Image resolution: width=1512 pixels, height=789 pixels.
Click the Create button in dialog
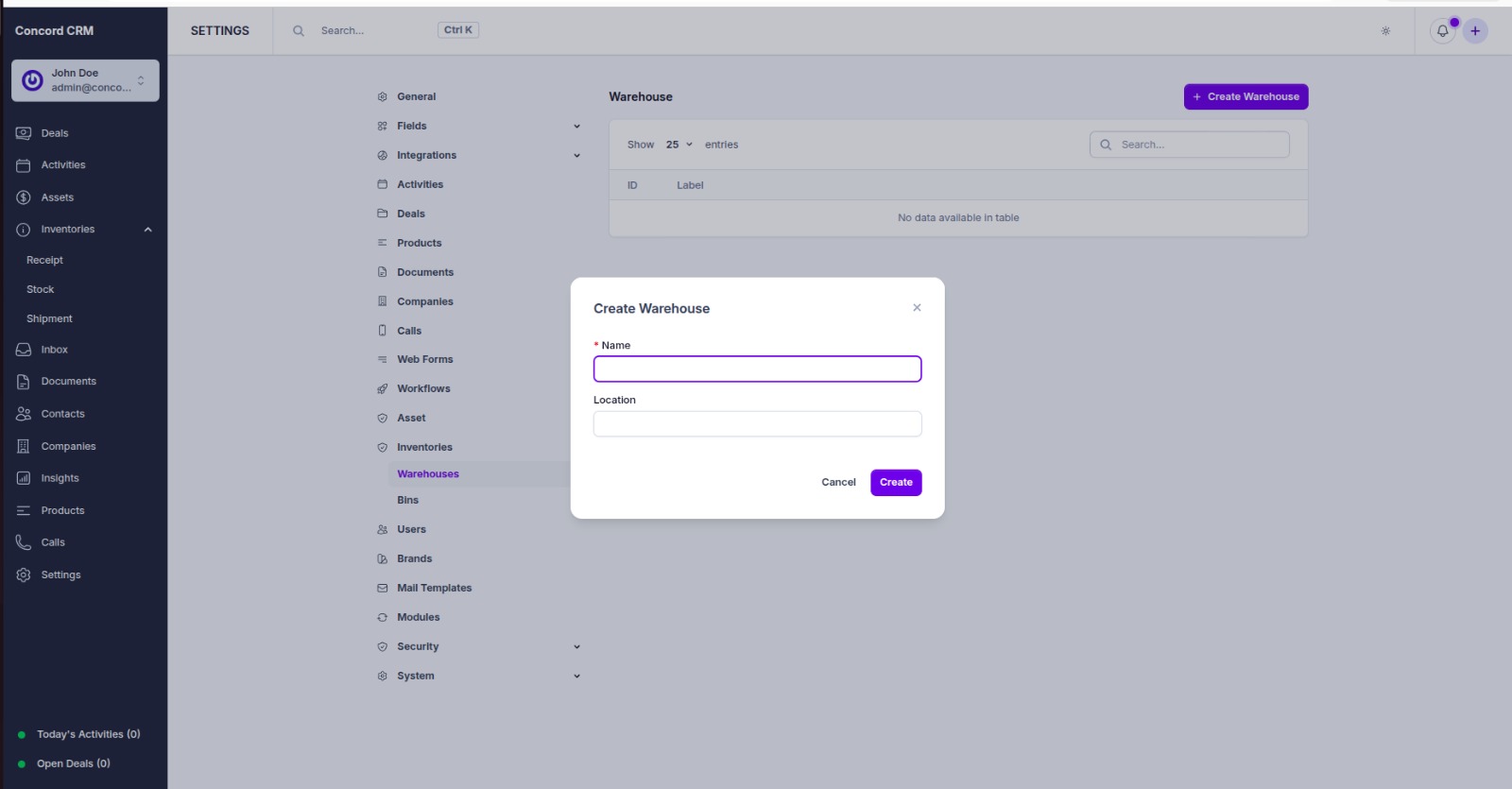[x=896, y=483]
